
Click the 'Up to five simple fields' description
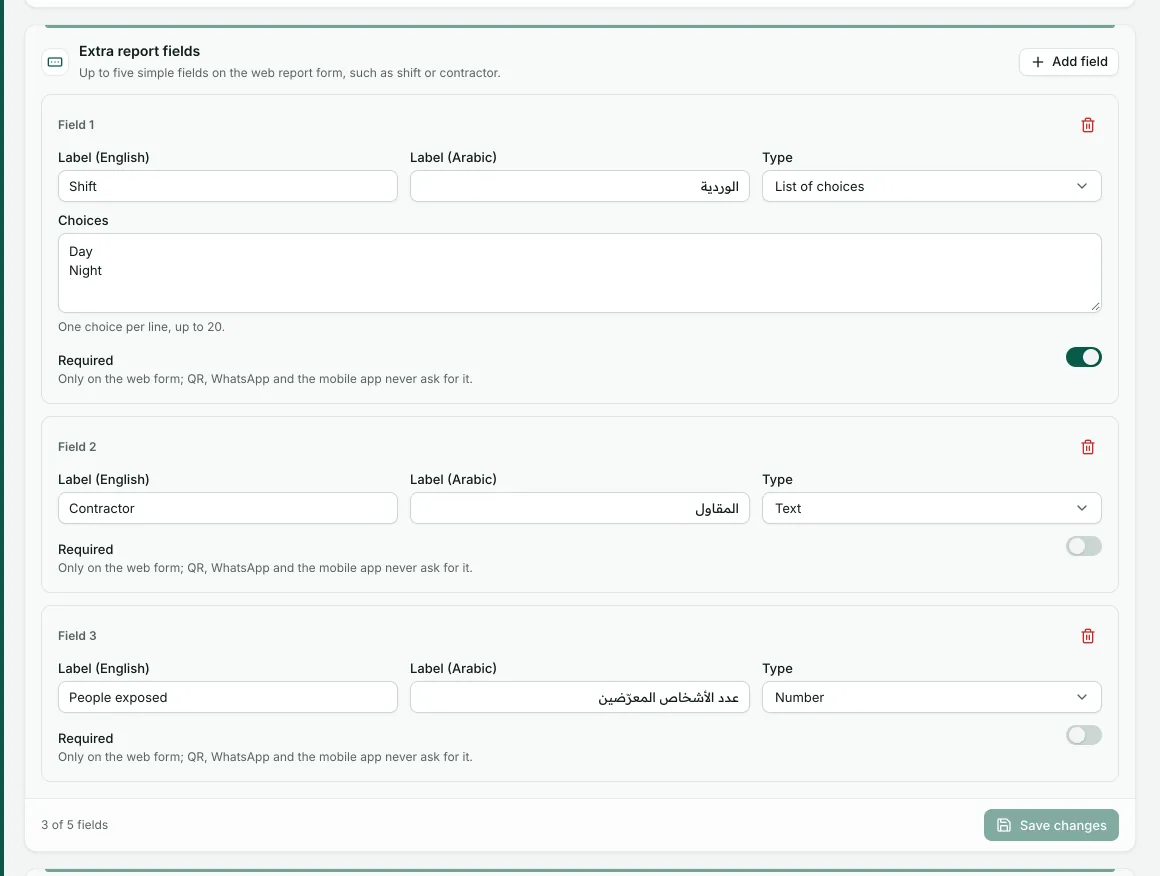pyautogui.click(x=290, y=73)
